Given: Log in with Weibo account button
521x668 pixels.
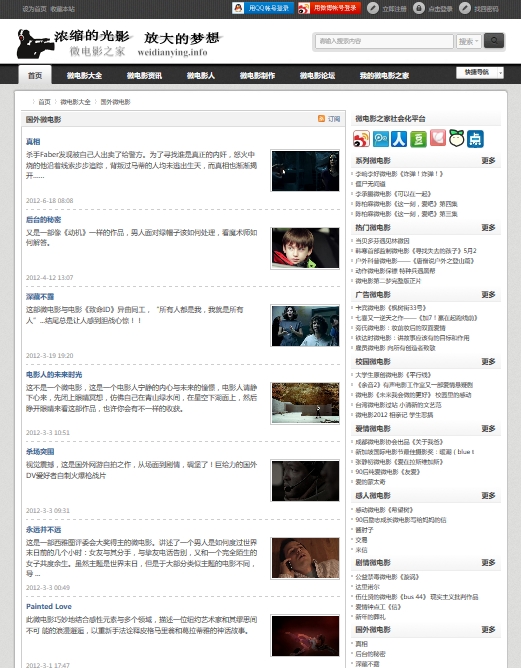Looking at the screenshot, I should click(x=329, y=8).
